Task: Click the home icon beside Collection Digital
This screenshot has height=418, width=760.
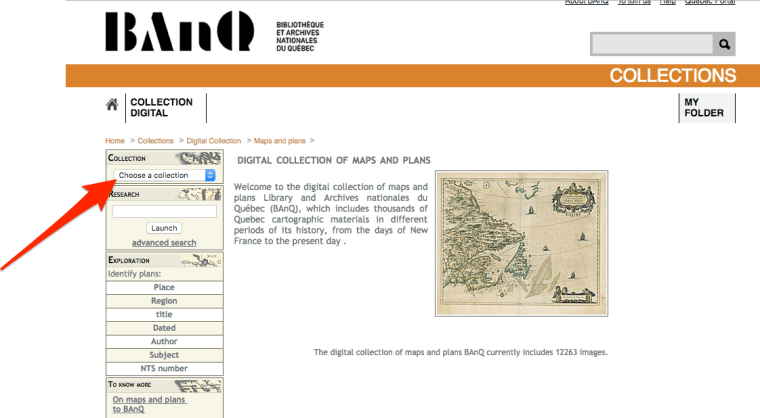Action: click(112, 104)
